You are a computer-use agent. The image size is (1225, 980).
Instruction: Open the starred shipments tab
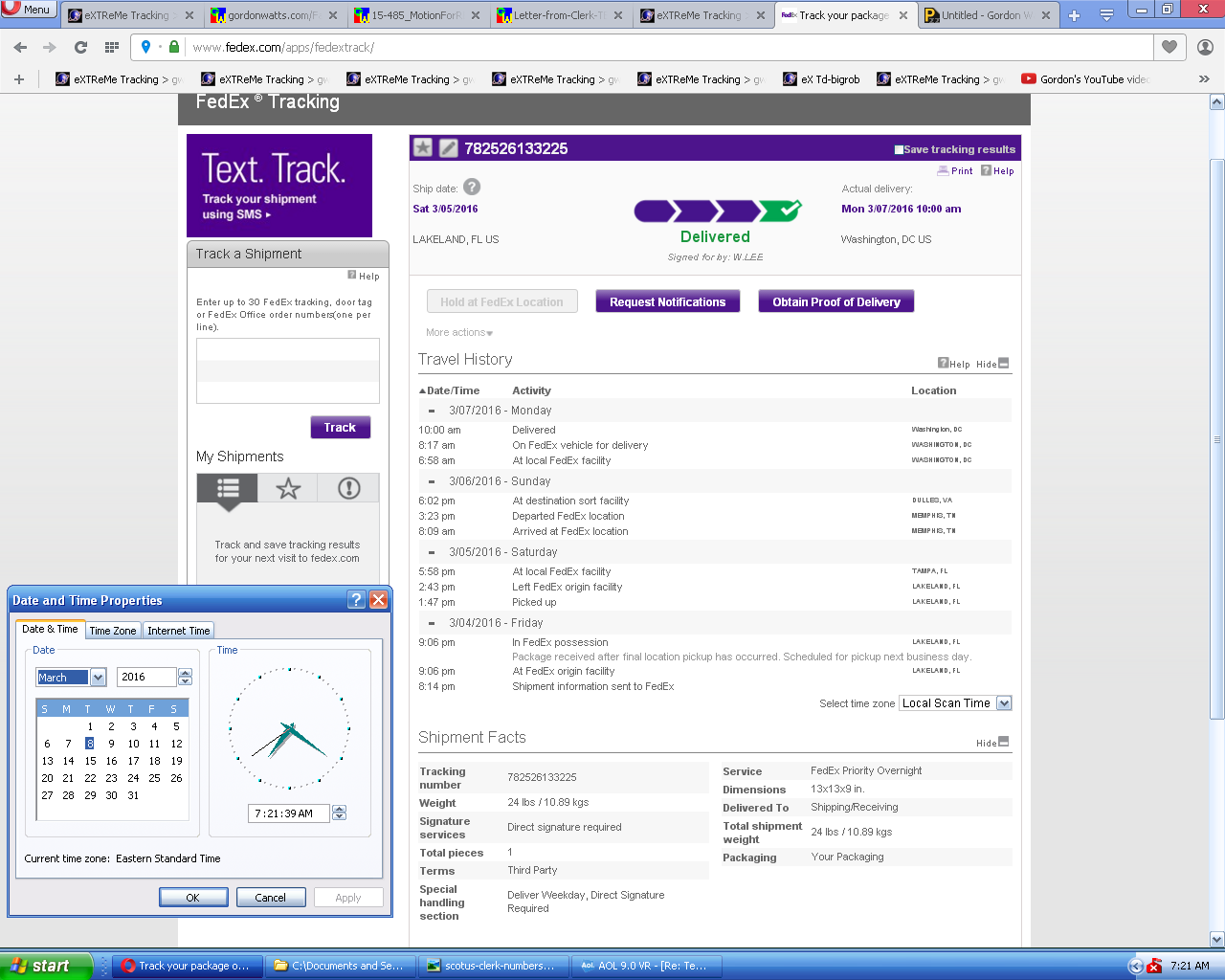[x=288, y=488]
